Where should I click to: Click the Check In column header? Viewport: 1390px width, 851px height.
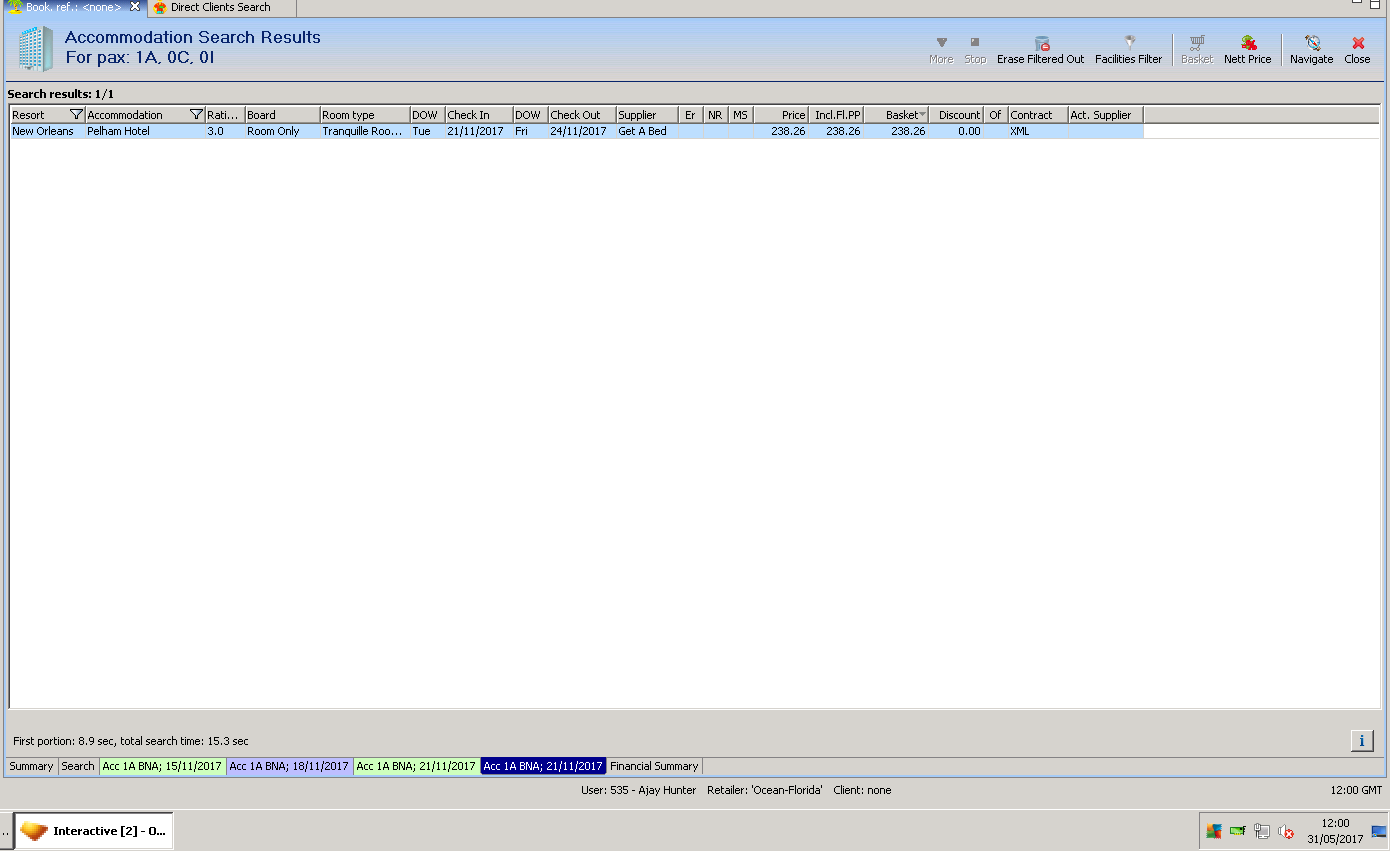point(477,115)
